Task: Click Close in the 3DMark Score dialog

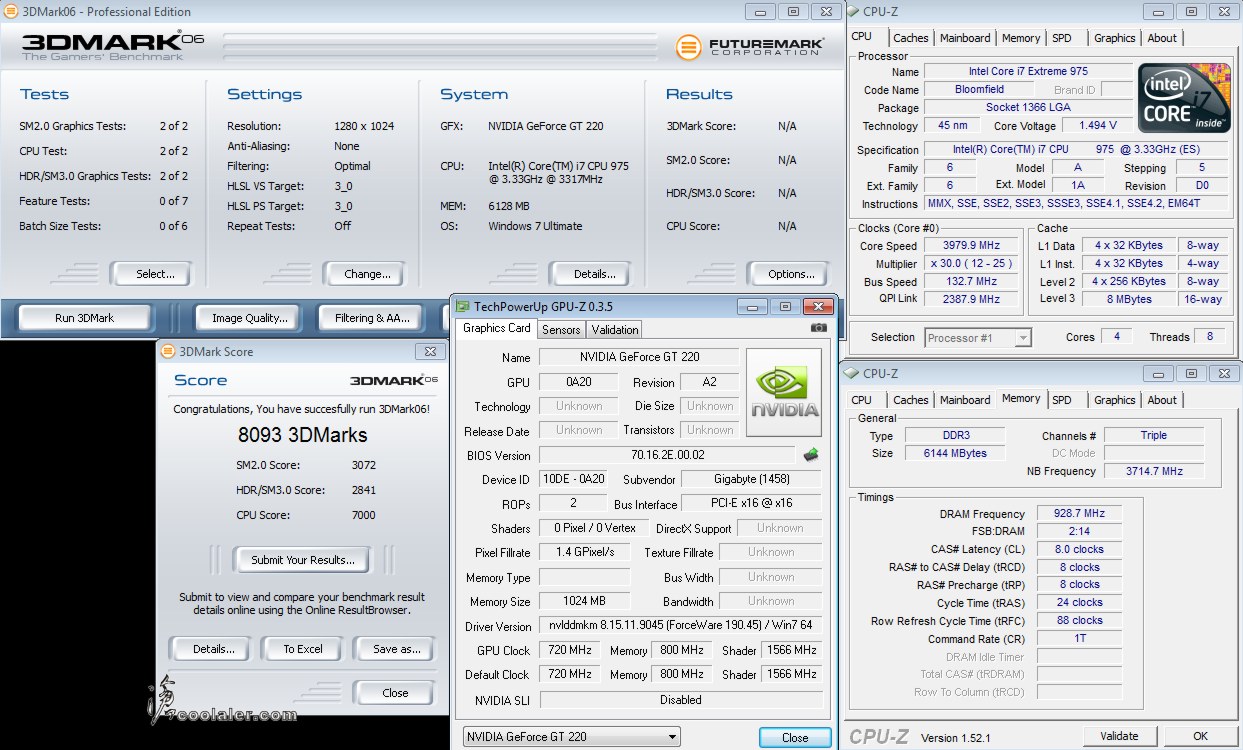Action: [x=395, y=693]
